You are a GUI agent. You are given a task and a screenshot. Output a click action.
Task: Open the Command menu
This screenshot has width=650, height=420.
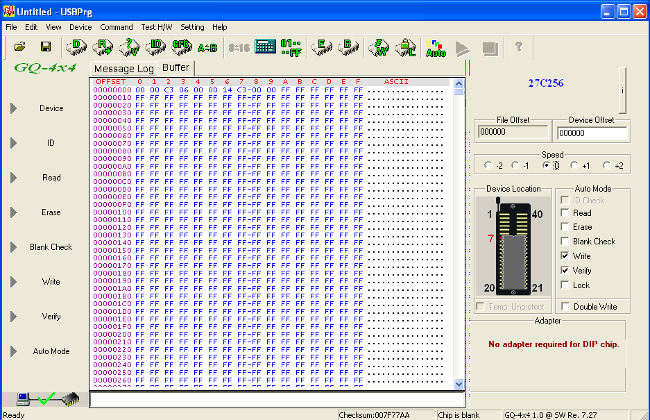click(116, 27)
